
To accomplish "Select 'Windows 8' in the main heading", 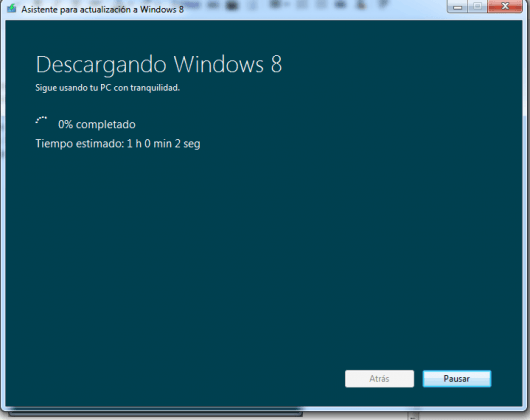I will point(227,64).
